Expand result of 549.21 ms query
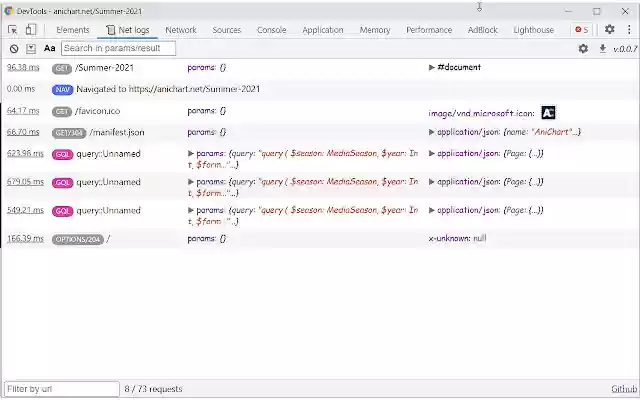Viewport: 640px width, 400px height. (x=431, y=210)
